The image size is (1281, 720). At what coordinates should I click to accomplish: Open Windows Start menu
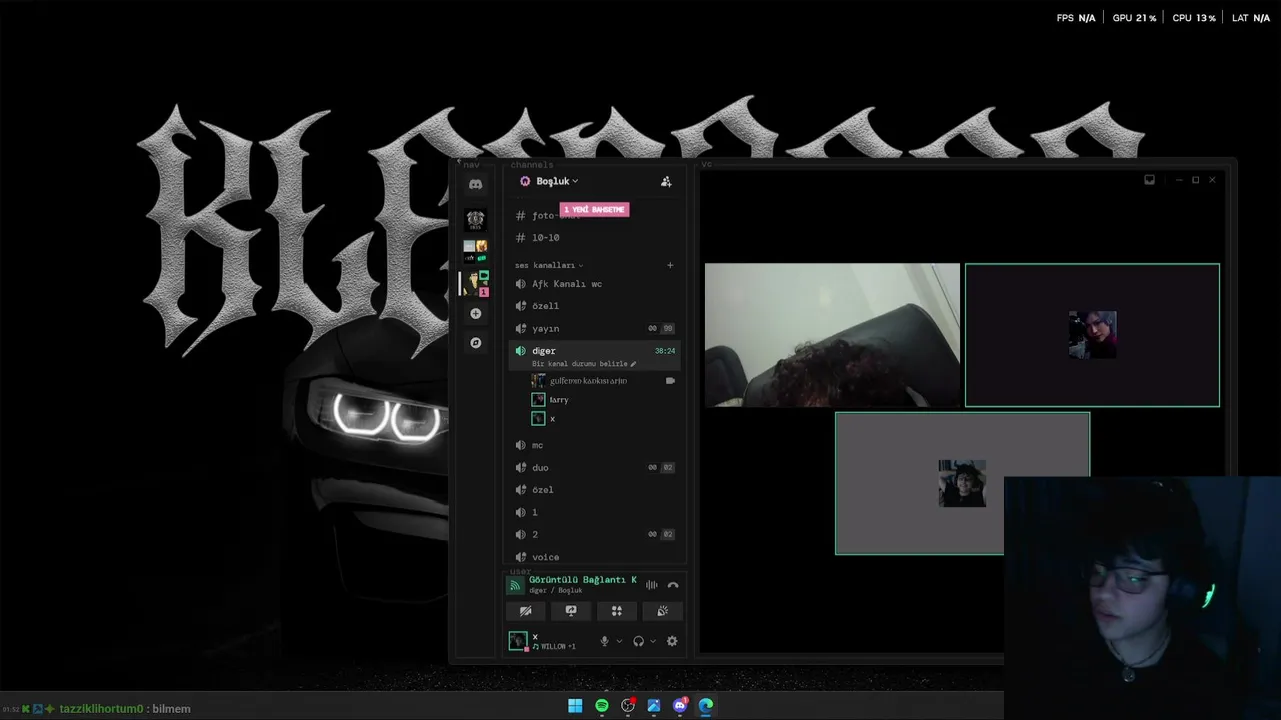tap(575, 706)
